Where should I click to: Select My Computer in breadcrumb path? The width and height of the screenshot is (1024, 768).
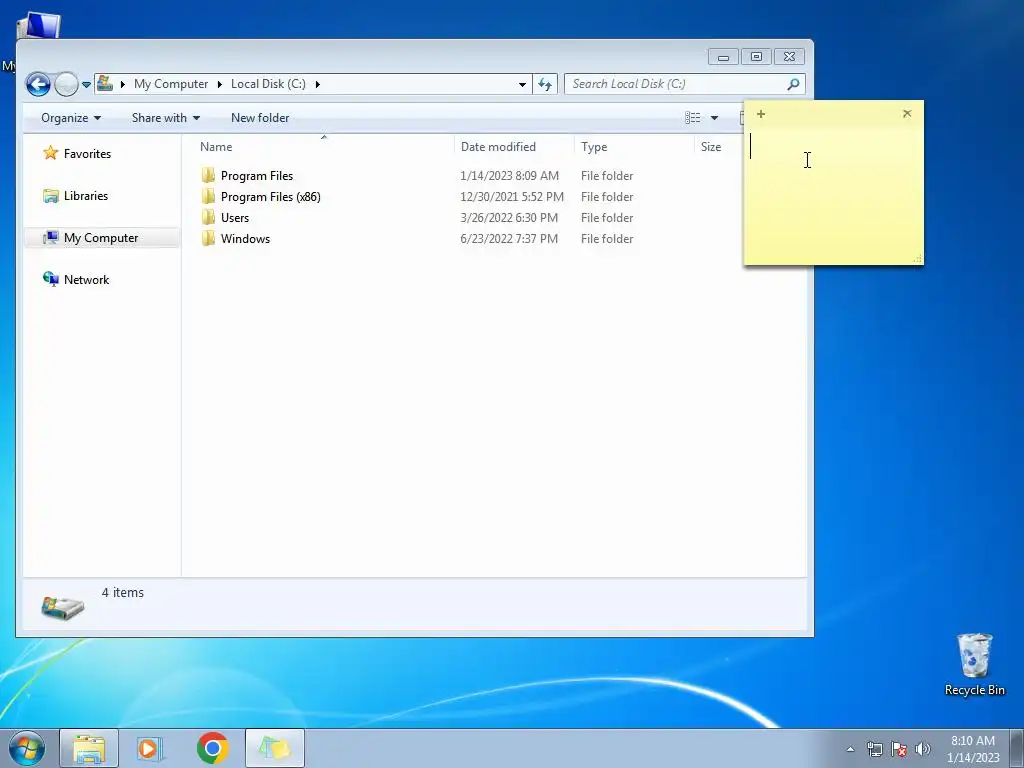coord(171,84)
